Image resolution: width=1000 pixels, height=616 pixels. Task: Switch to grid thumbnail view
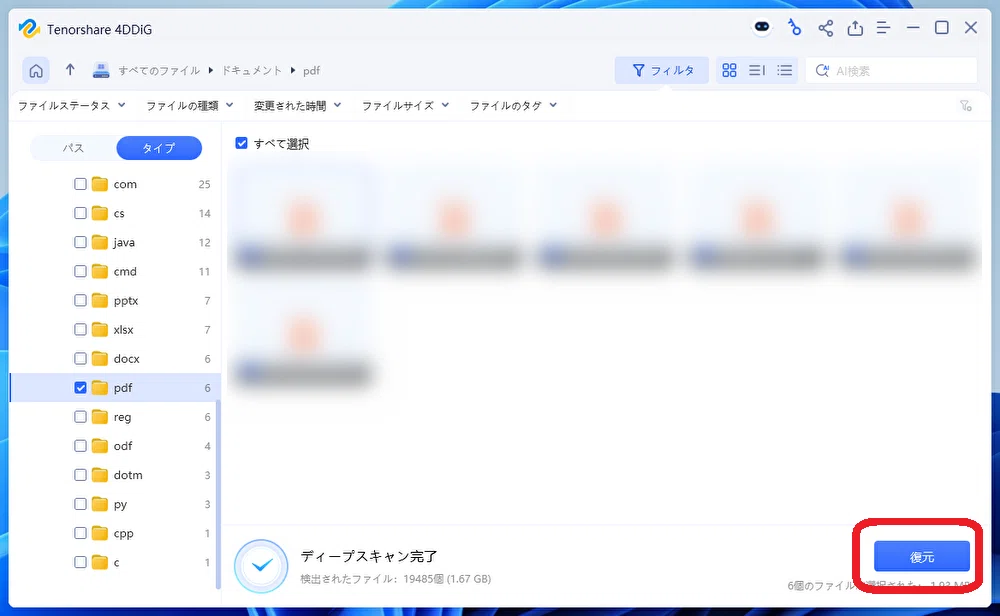point(729,70)
